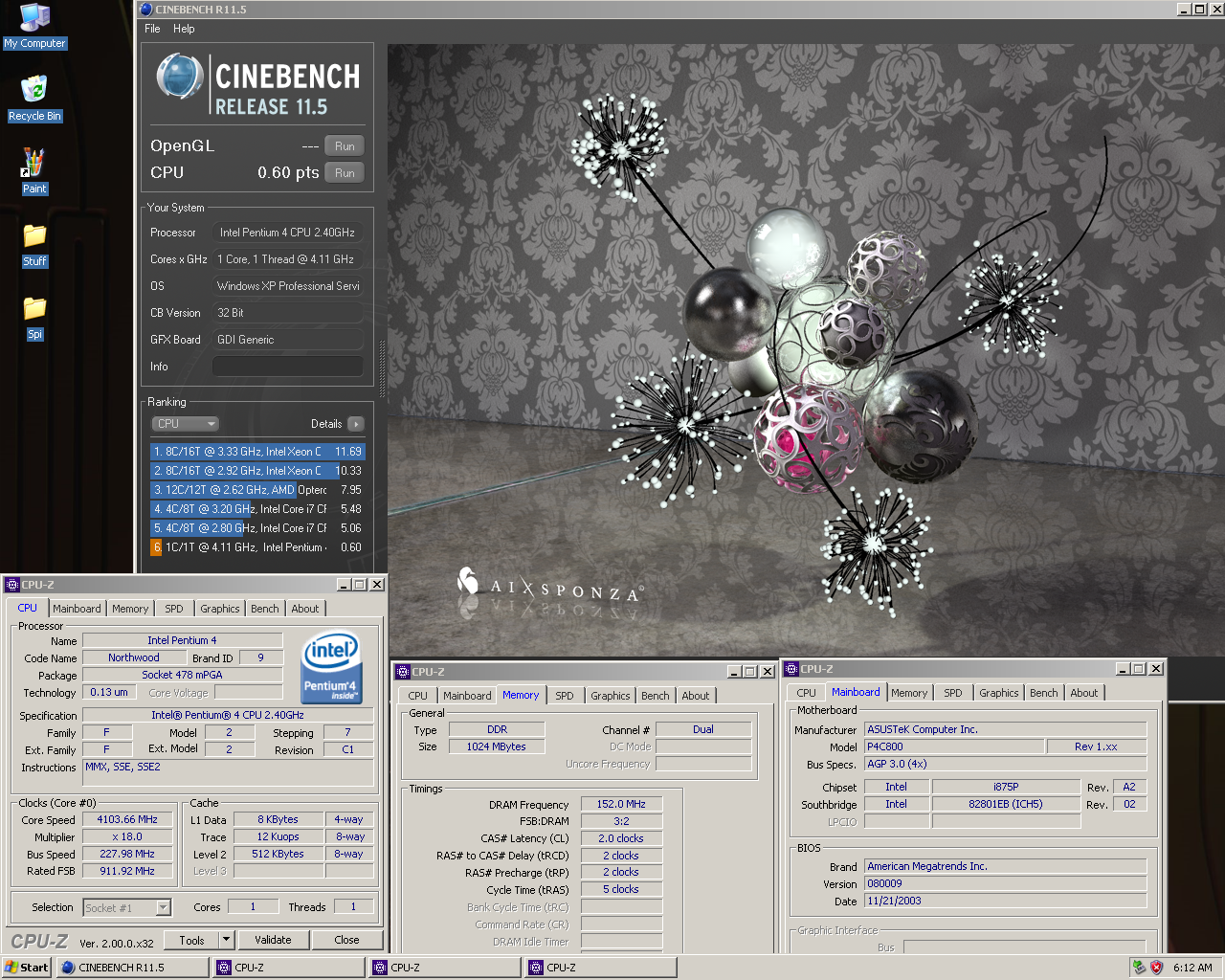Select ranking row 4C/8T @ 3.20 GHz
Viewport: 1225px width, 980px height.
pos(257,509)
